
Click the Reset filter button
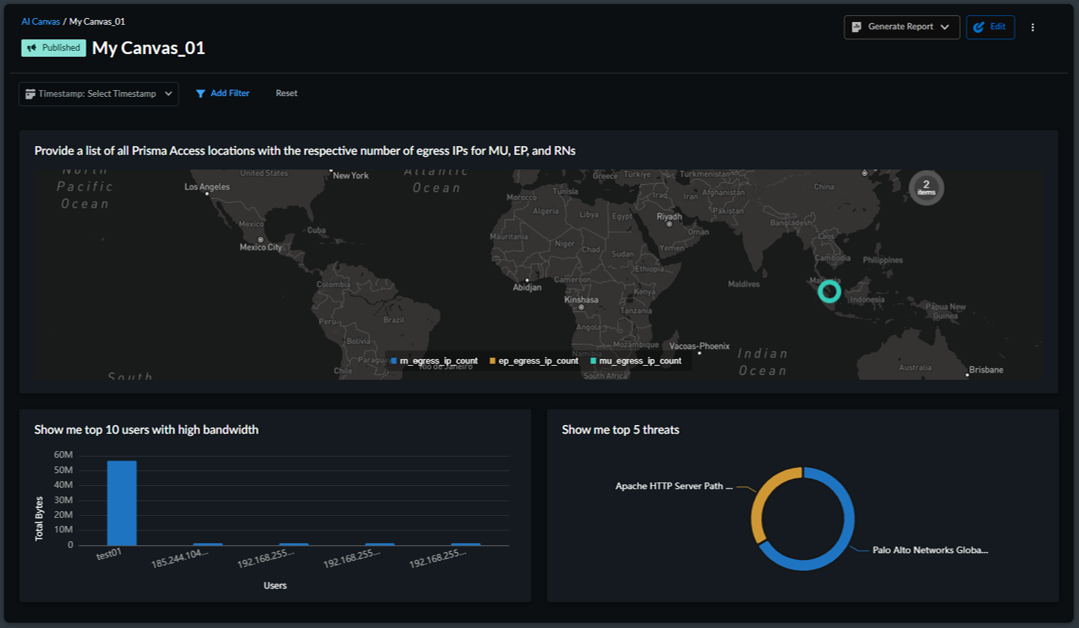286,93
